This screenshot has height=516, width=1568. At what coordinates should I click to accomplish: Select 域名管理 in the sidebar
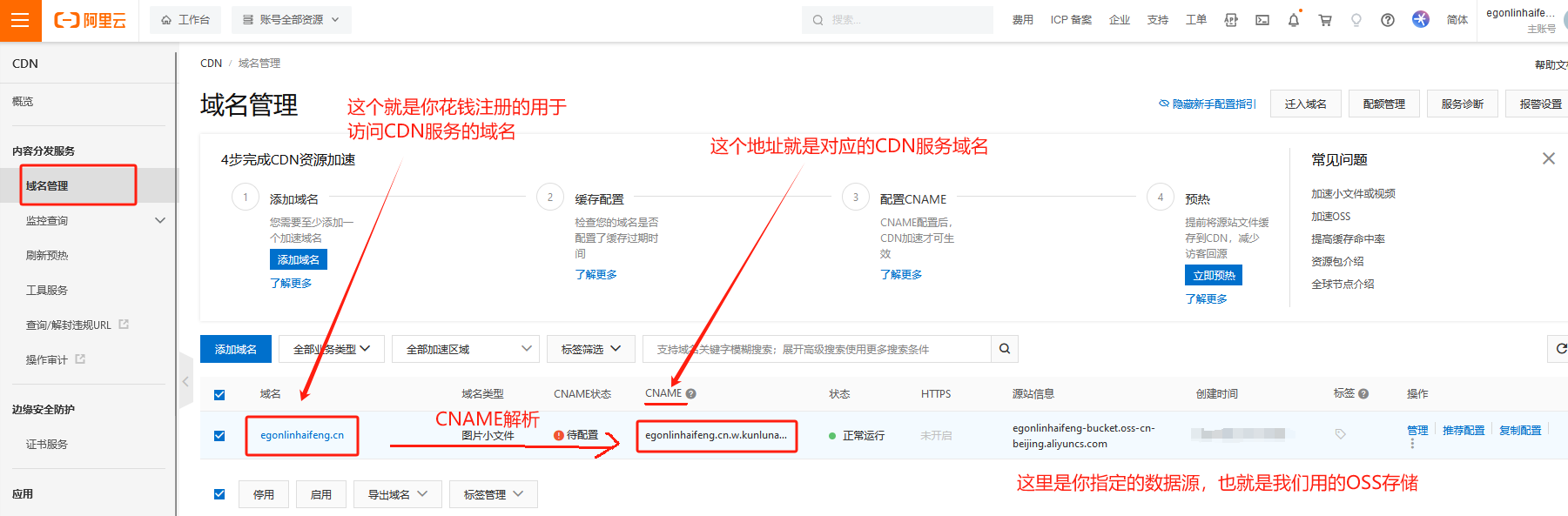(47, 186)
